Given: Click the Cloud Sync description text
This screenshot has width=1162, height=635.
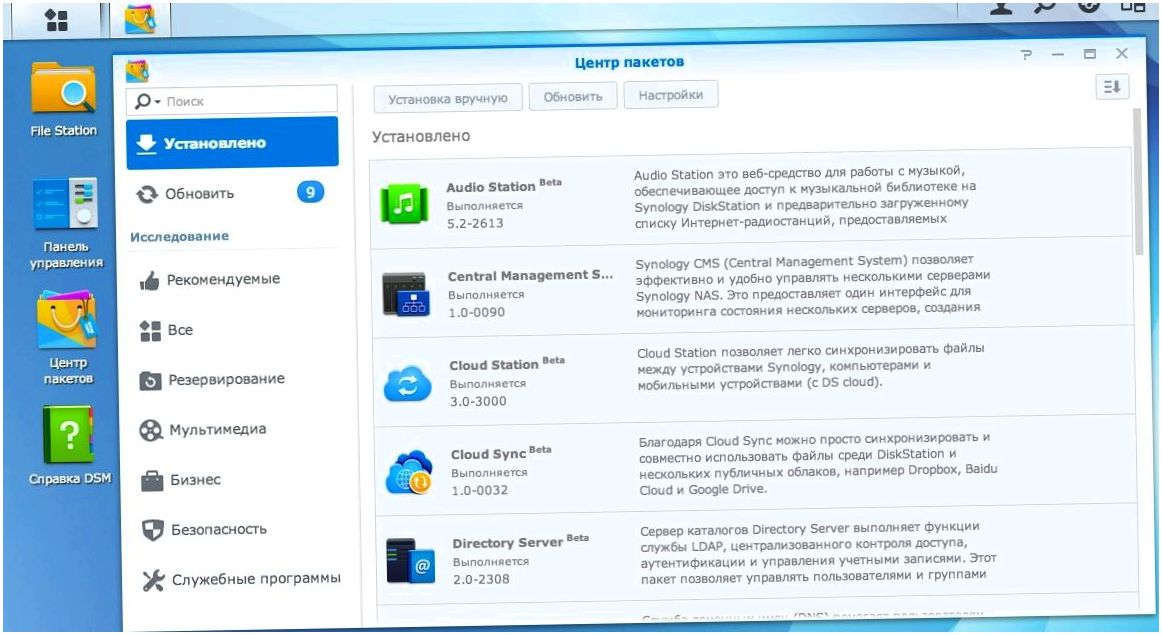Looking at the screenshot, I should tap(818, 465).
